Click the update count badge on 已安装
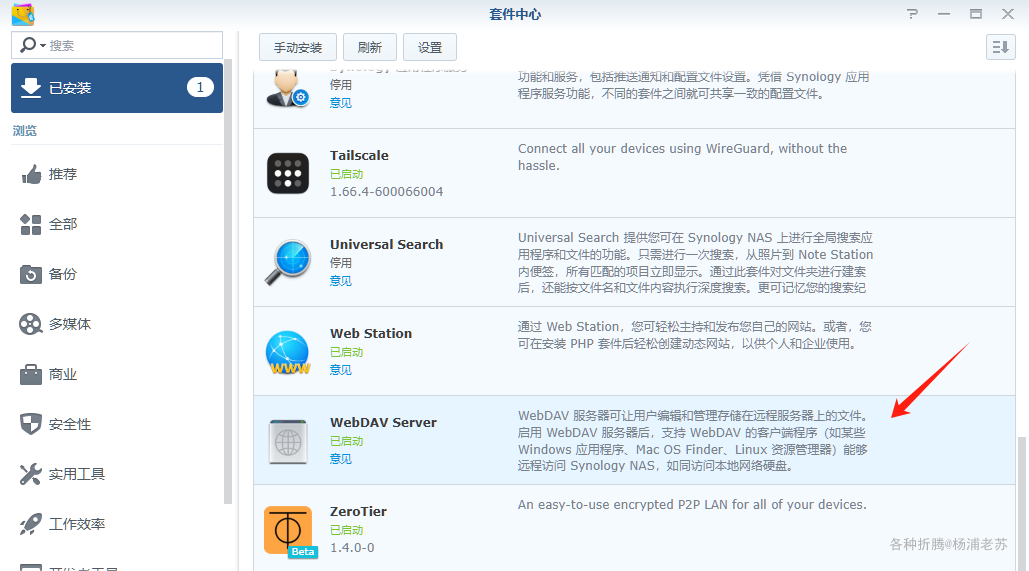 [x=200, y=87]
